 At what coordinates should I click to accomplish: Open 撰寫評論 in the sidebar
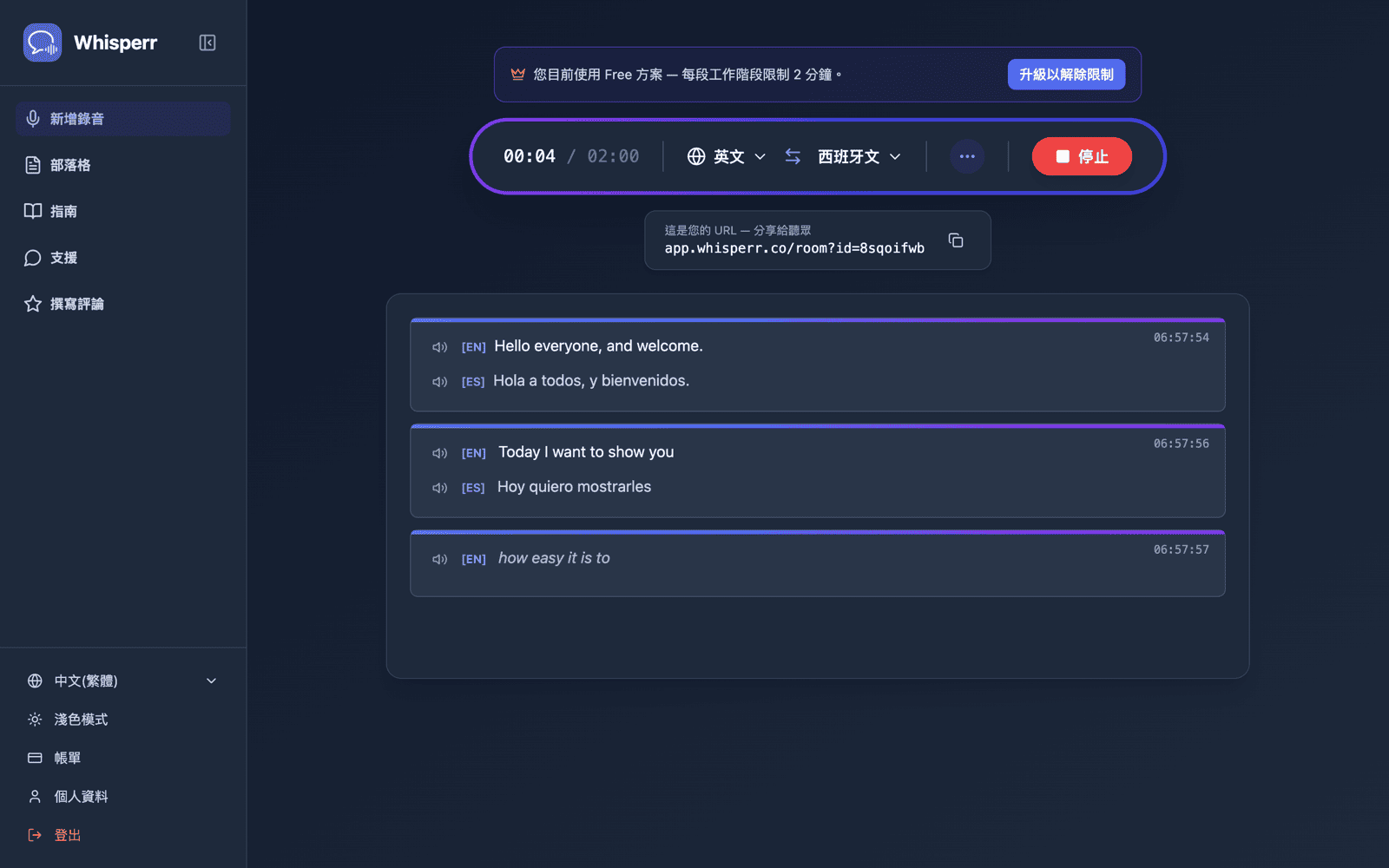click(122, 304)
